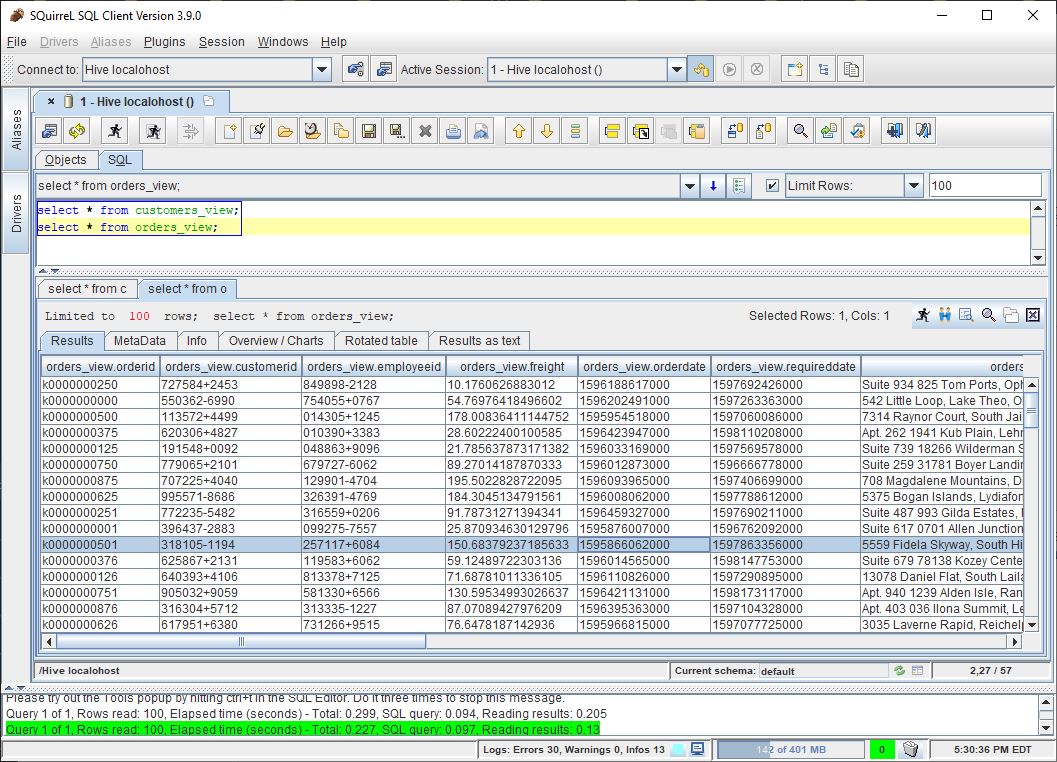1057x762 pixels.
Task: Click the Save As floppy disk with dots icon
Action: pyautogui.click(x=397, y=131)
